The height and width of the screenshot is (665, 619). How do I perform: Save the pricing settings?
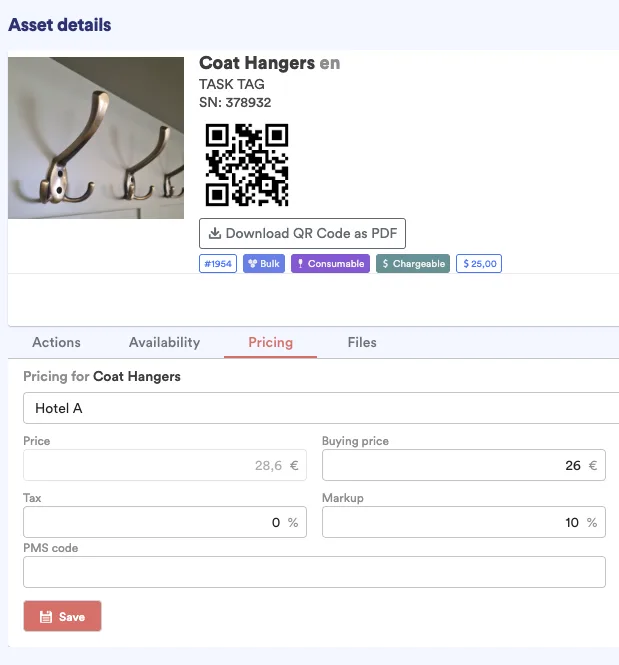point(62,616)
